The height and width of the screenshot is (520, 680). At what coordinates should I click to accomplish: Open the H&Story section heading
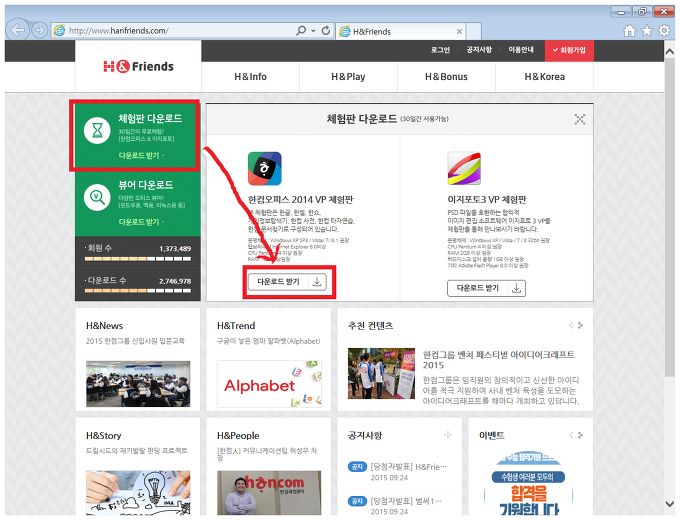(104, 435)
